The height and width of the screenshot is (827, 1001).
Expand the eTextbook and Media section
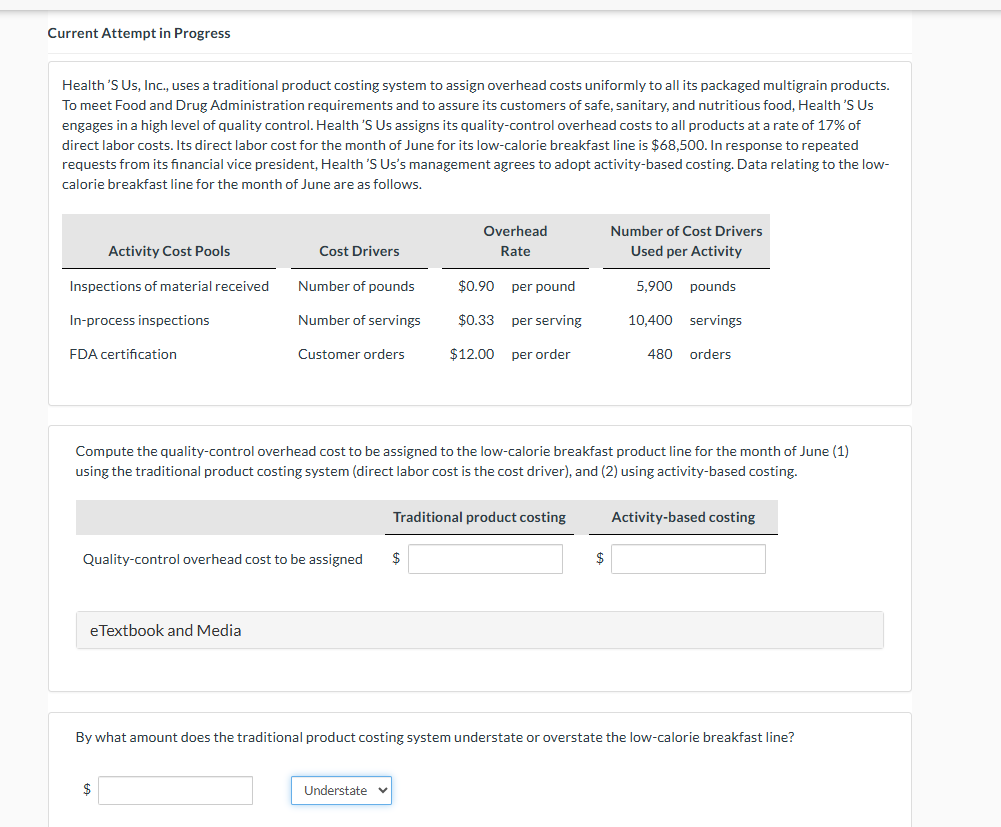click(x=163, y=630)
